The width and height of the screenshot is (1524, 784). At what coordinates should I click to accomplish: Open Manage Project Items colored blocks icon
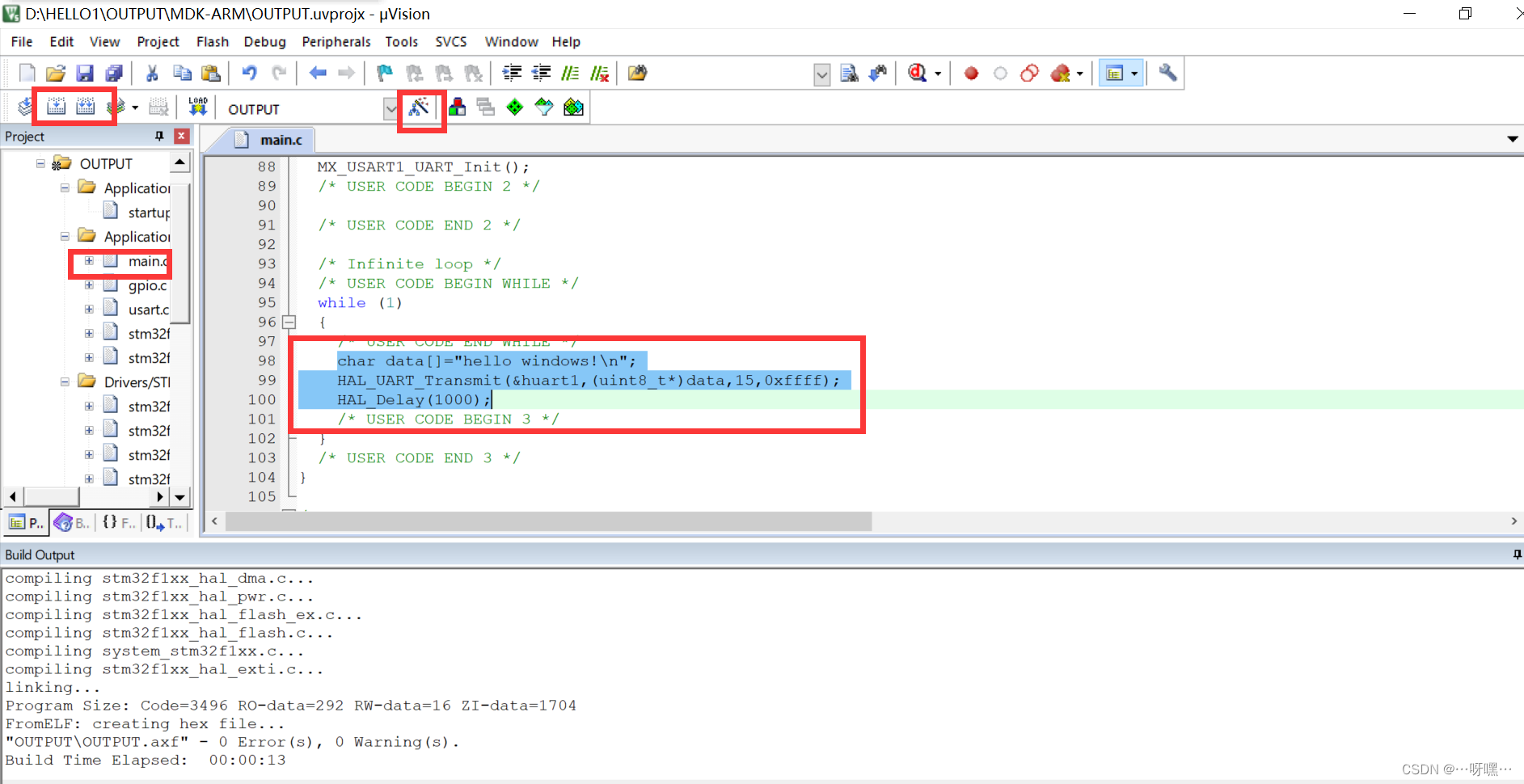(x=458, y=107)
